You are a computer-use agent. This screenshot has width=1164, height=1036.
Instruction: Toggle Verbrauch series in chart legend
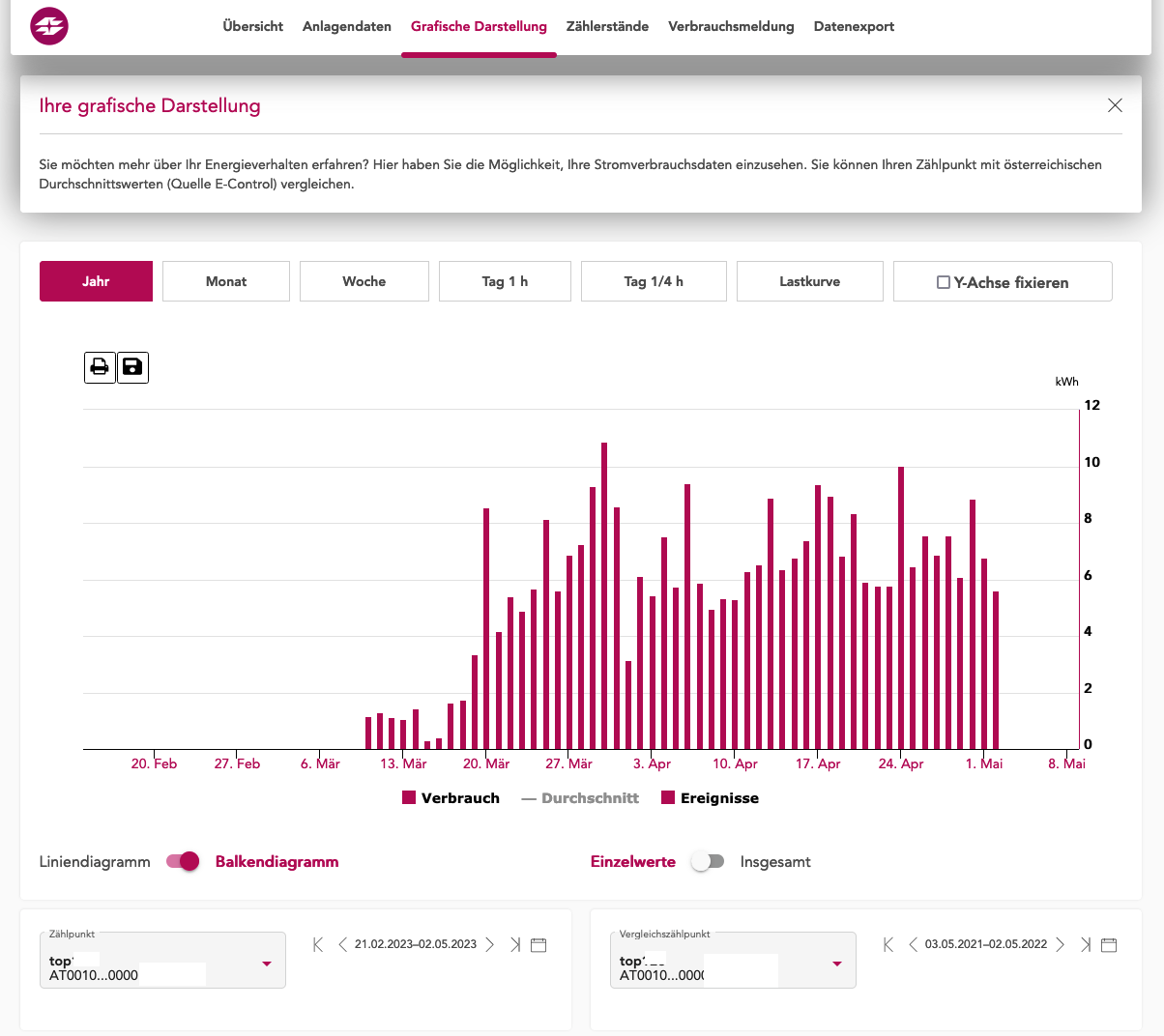(451, 798)
